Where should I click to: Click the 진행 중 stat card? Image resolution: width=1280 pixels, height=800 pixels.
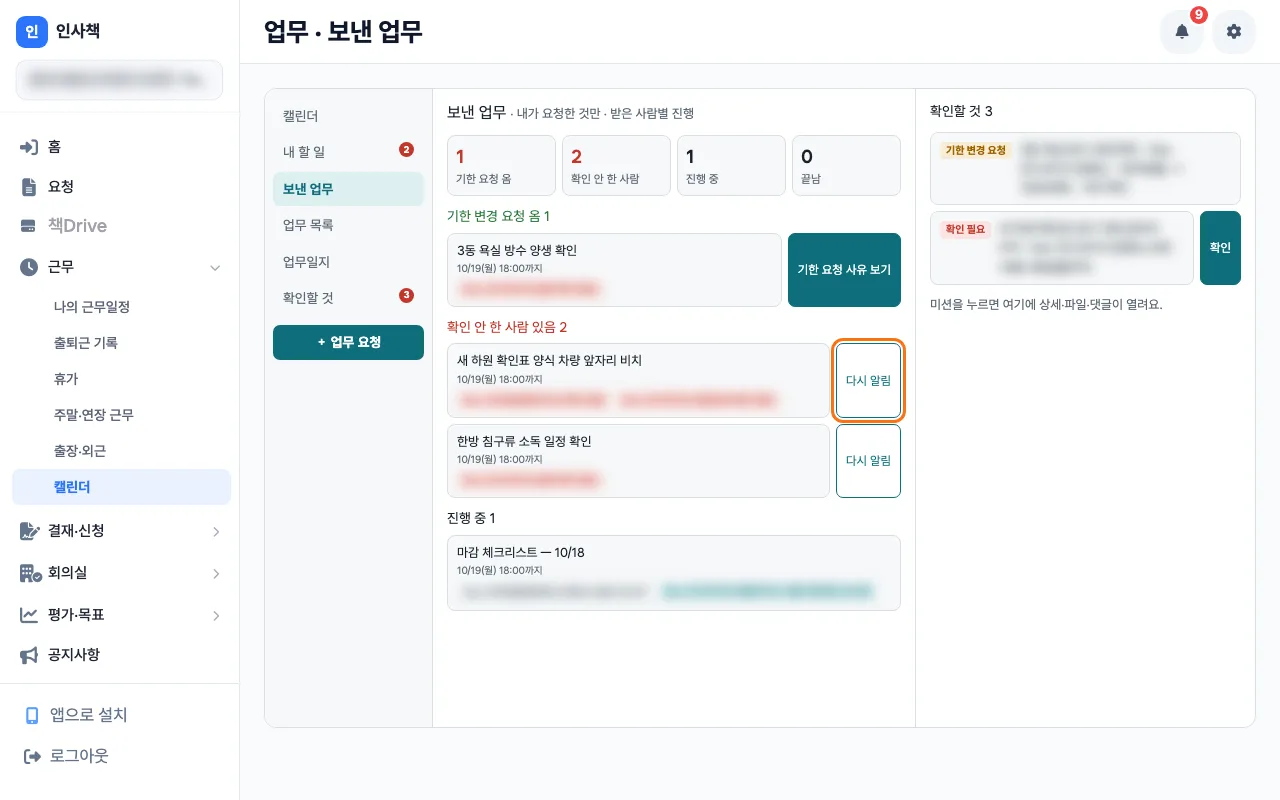click(x=731, y=165)
